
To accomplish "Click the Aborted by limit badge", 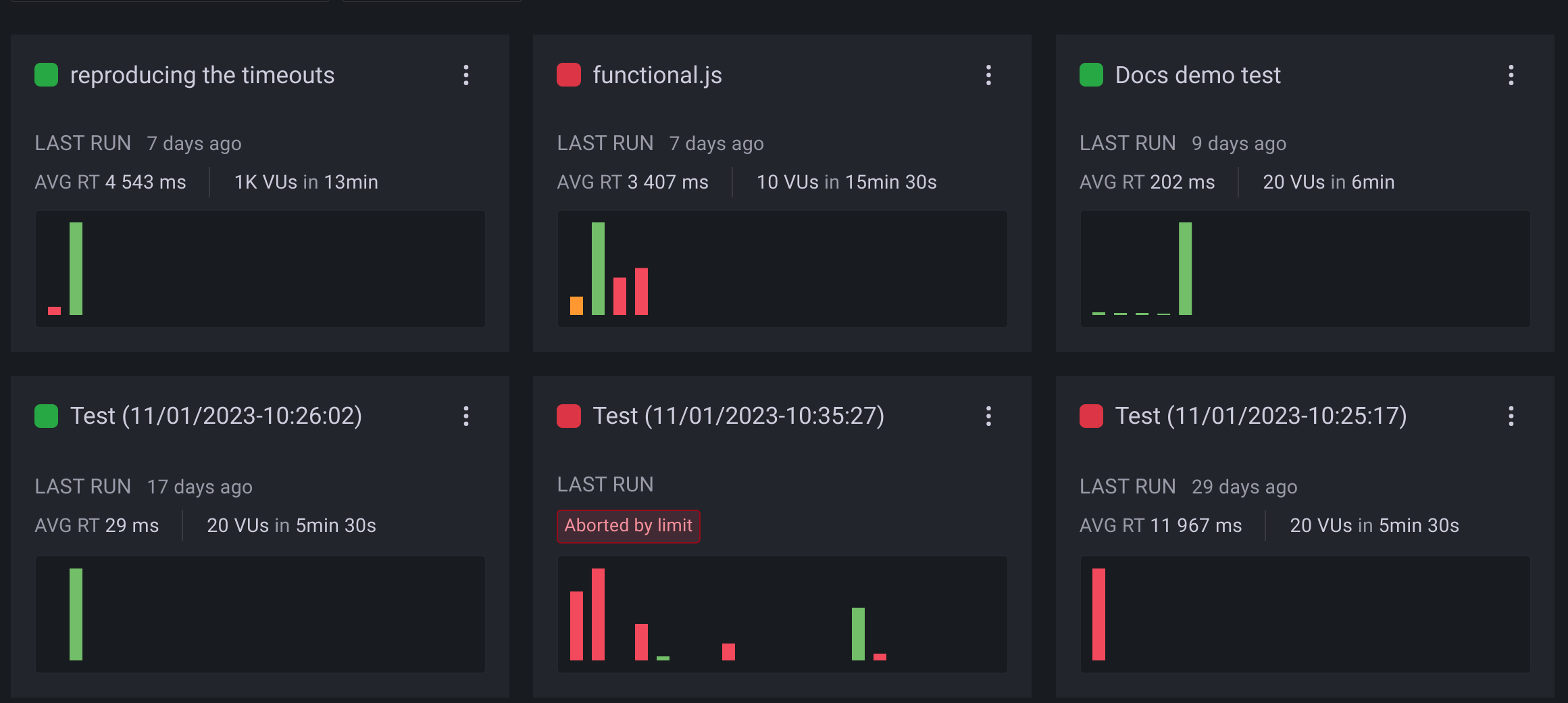I will coord(628,526).
